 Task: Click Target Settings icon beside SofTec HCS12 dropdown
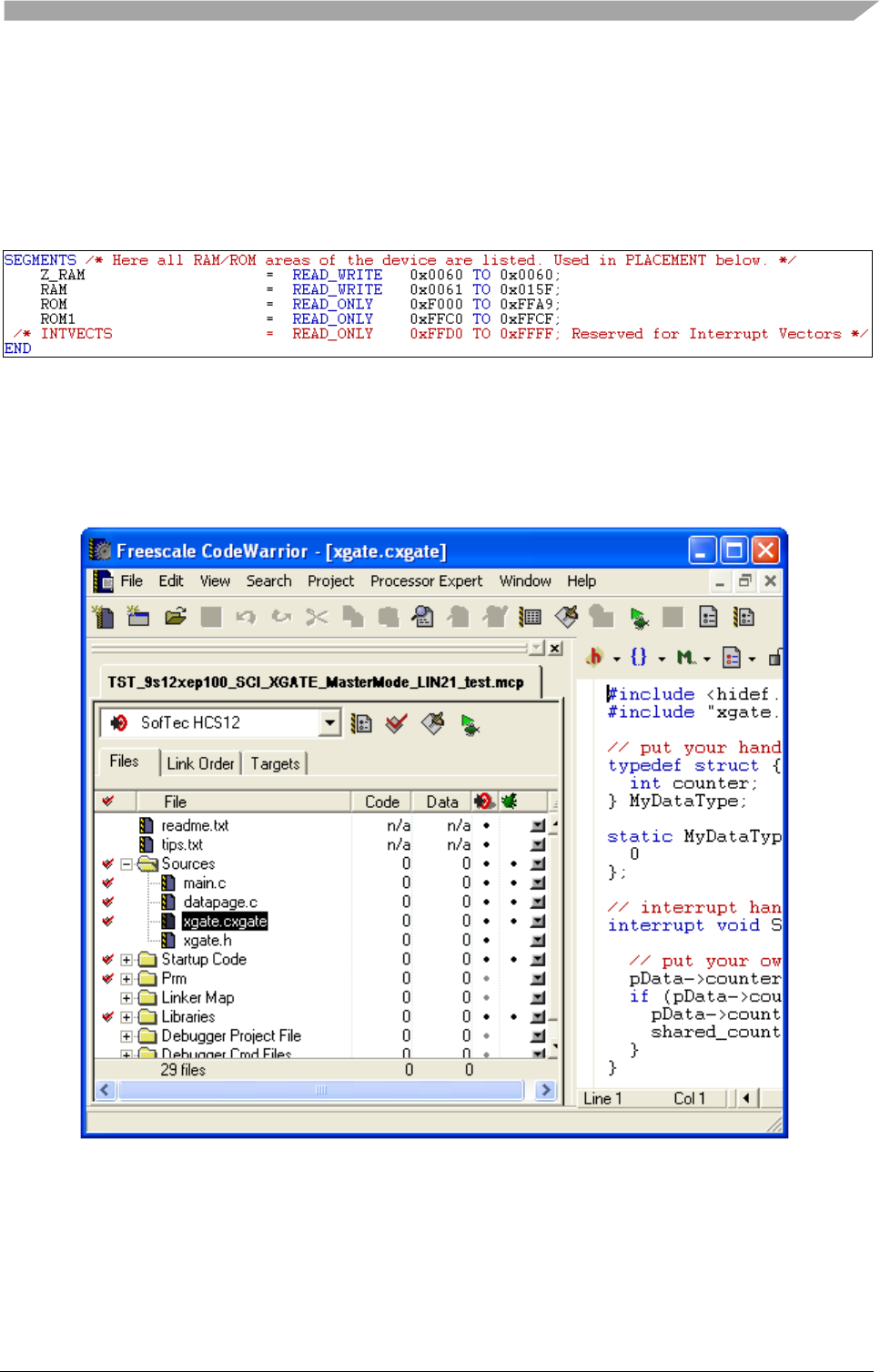click(x=362, y=724)
